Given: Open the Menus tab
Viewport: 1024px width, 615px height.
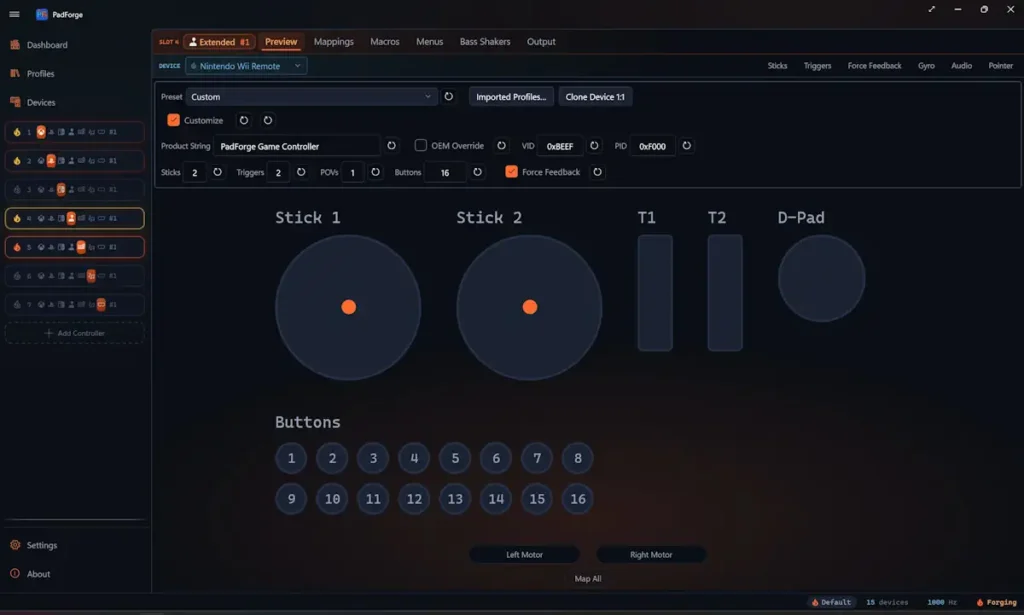Looking at the screenshot, I should pyautogui.click(x=430, y=42).
